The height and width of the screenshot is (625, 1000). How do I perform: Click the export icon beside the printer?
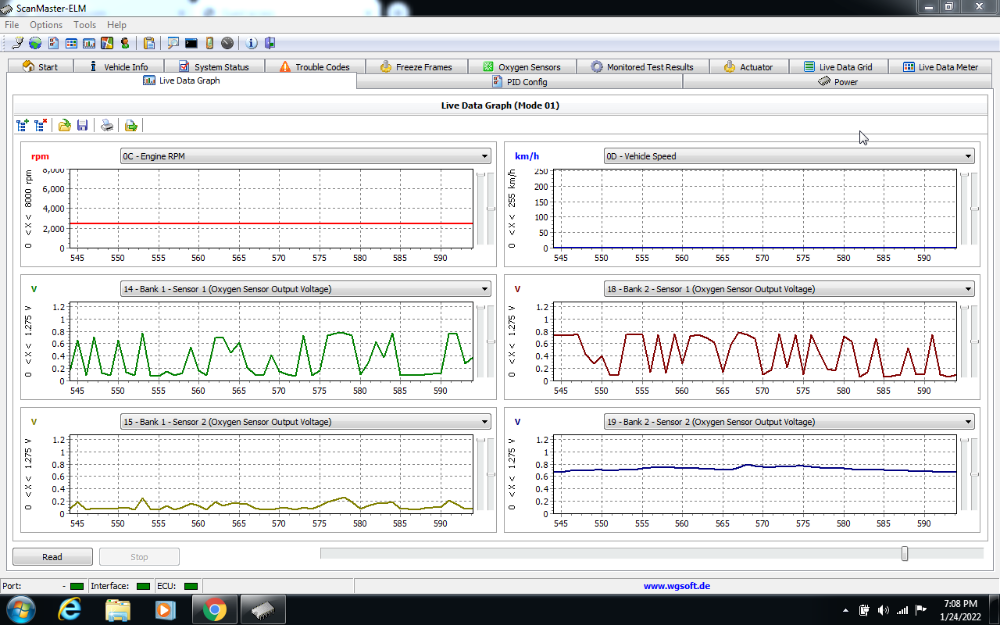pyautogui.click(x=131, y=125)
